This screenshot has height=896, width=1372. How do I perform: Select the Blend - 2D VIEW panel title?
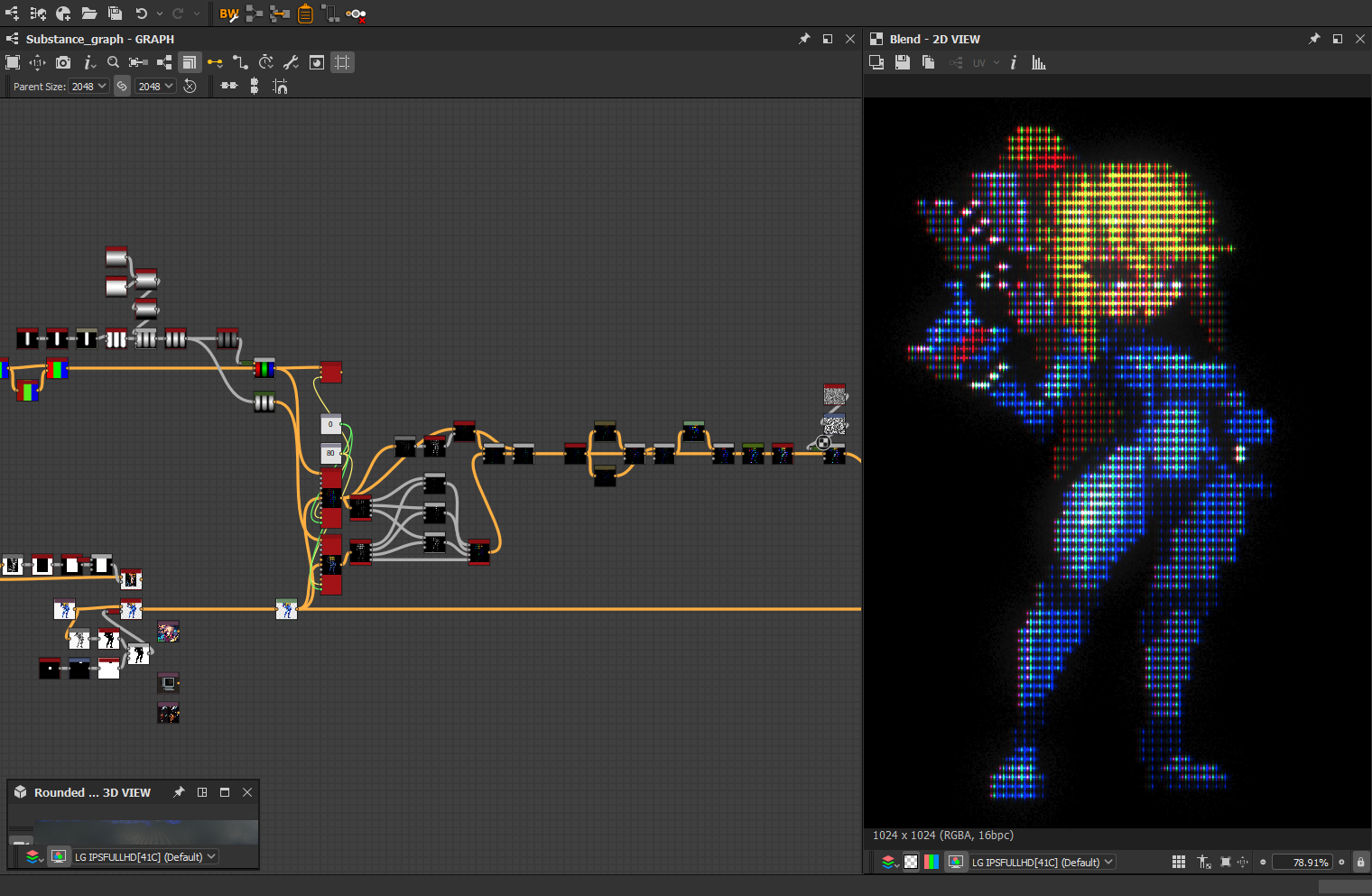[934, 39]
